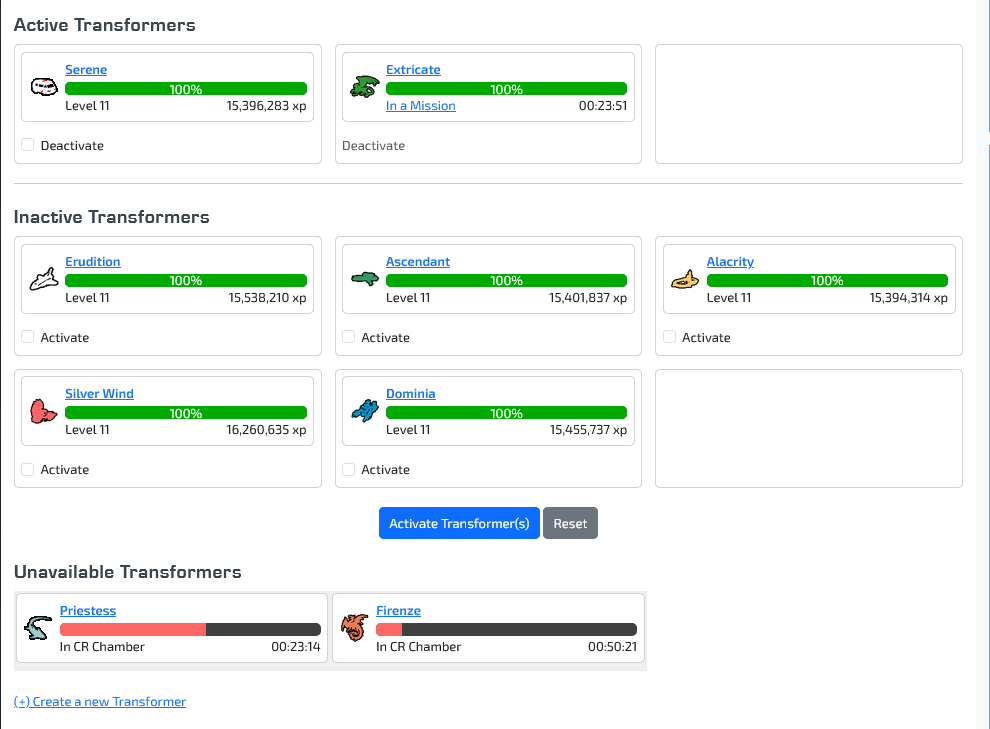Open the Ascendant transformer name link

(x=417, y=262)
